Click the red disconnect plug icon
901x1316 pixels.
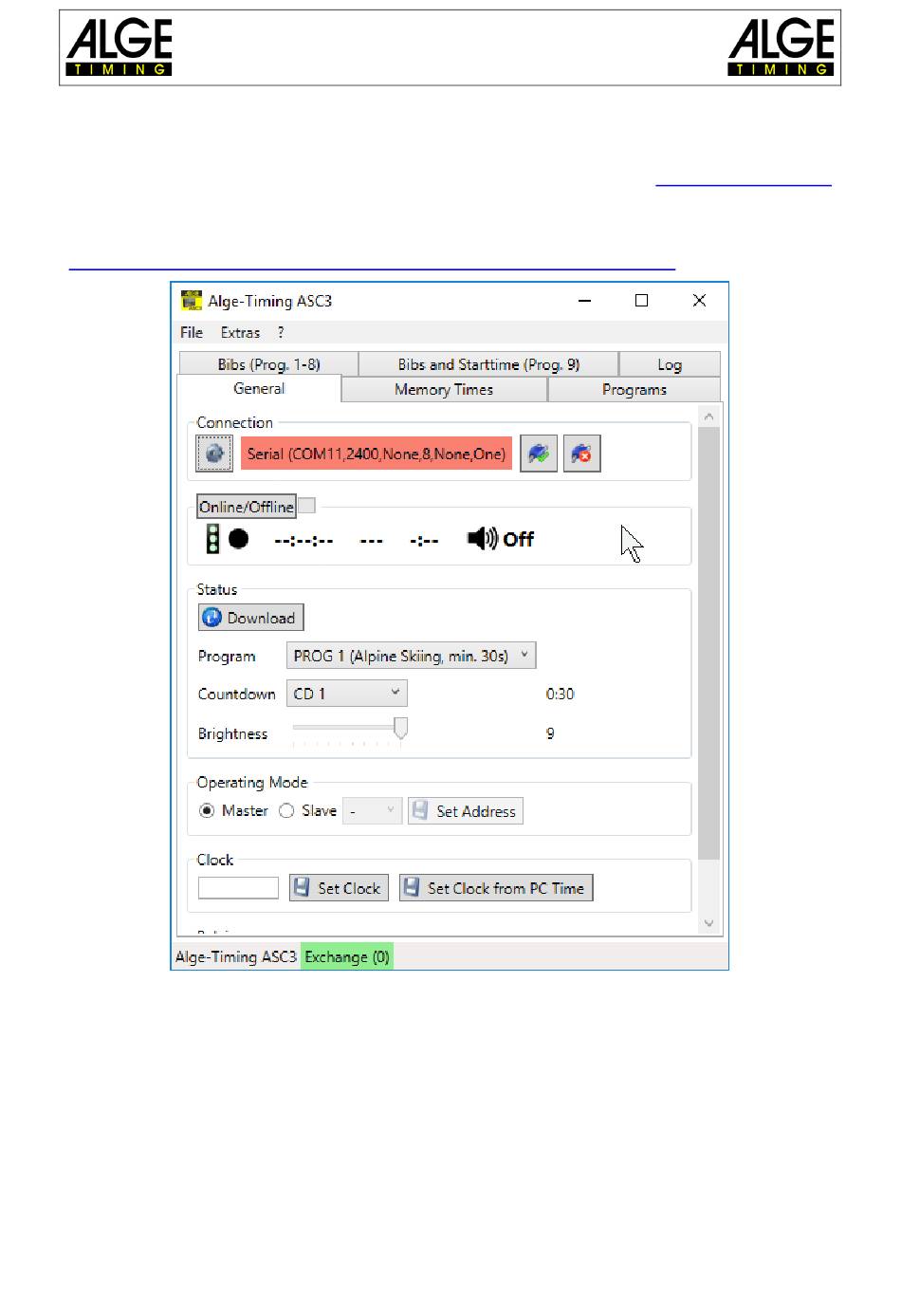click(x=581, y=454)
